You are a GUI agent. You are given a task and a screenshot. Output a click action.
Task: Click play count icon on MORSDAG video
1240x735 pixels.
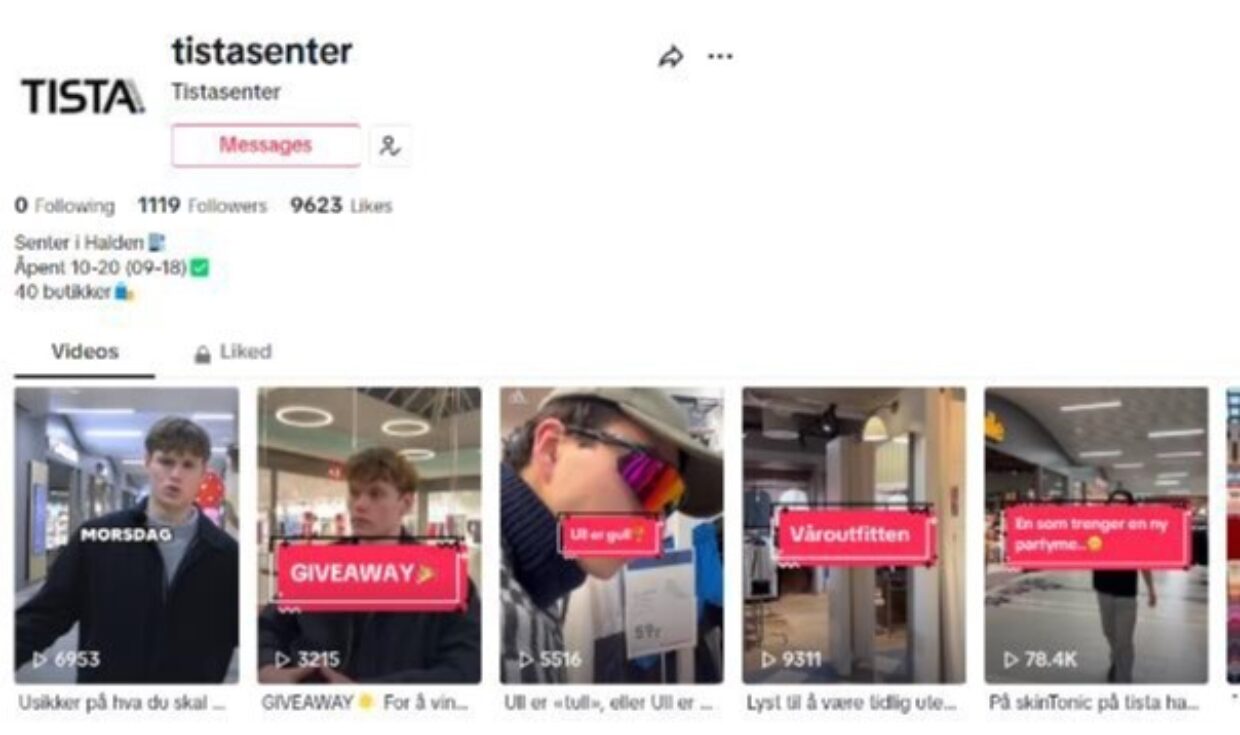(x=40, y=660)
